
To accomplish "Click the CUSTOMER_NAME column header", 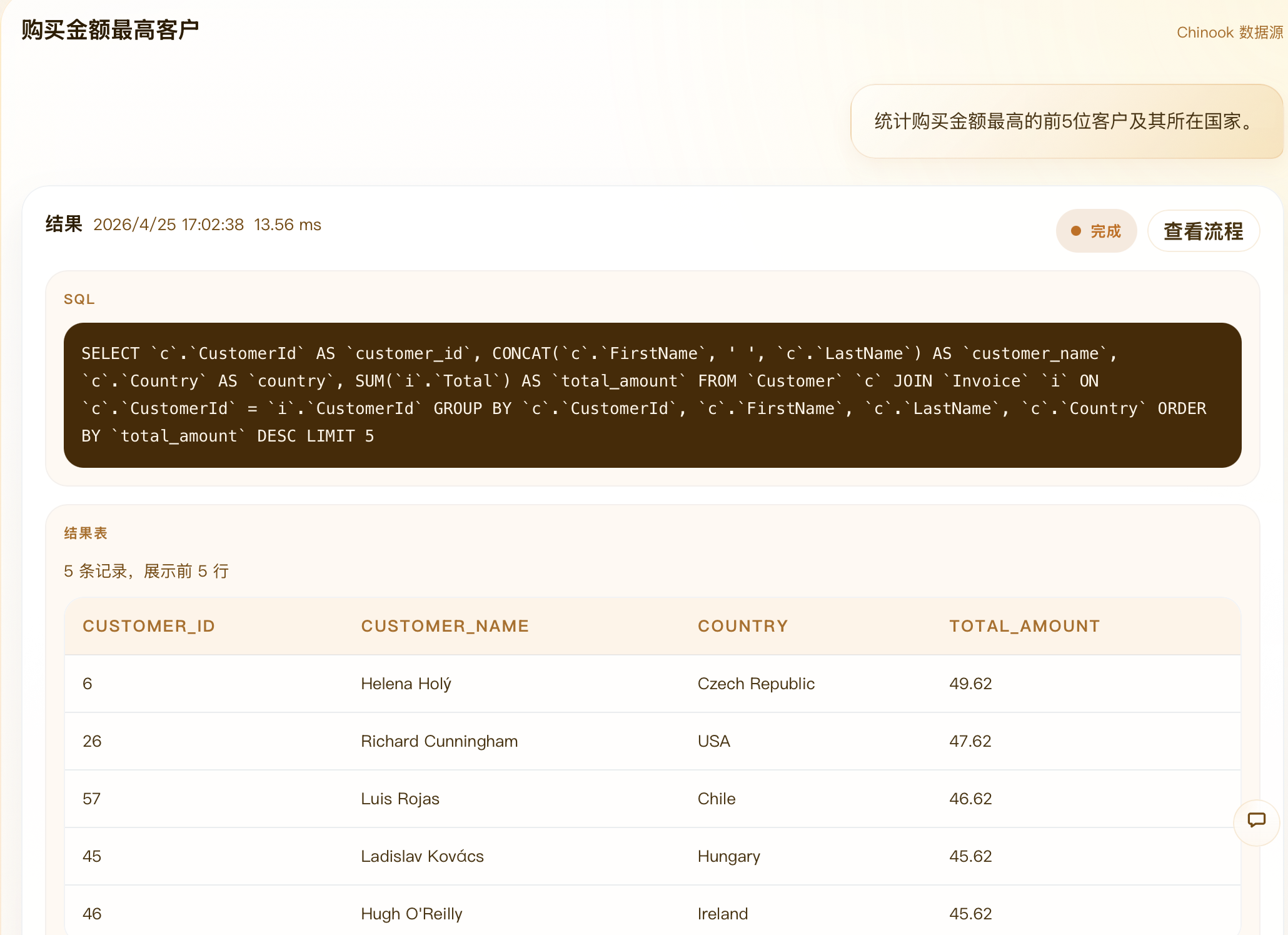I will pos(445,626).
